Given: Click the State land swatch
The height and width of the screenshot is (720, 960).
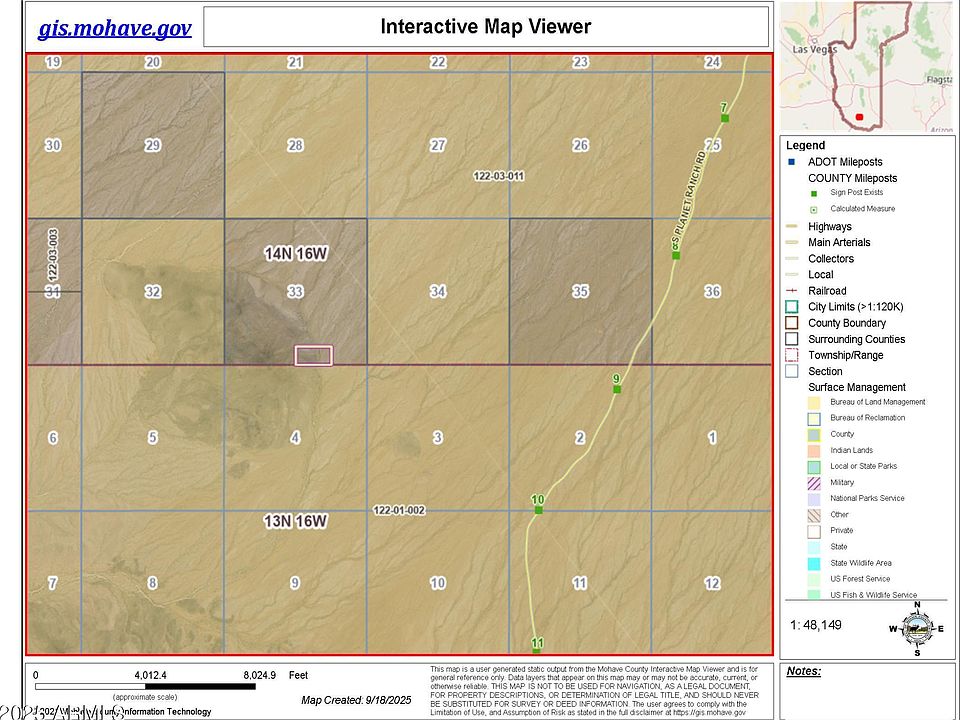Looking at the screenshot, I should 814,547.
